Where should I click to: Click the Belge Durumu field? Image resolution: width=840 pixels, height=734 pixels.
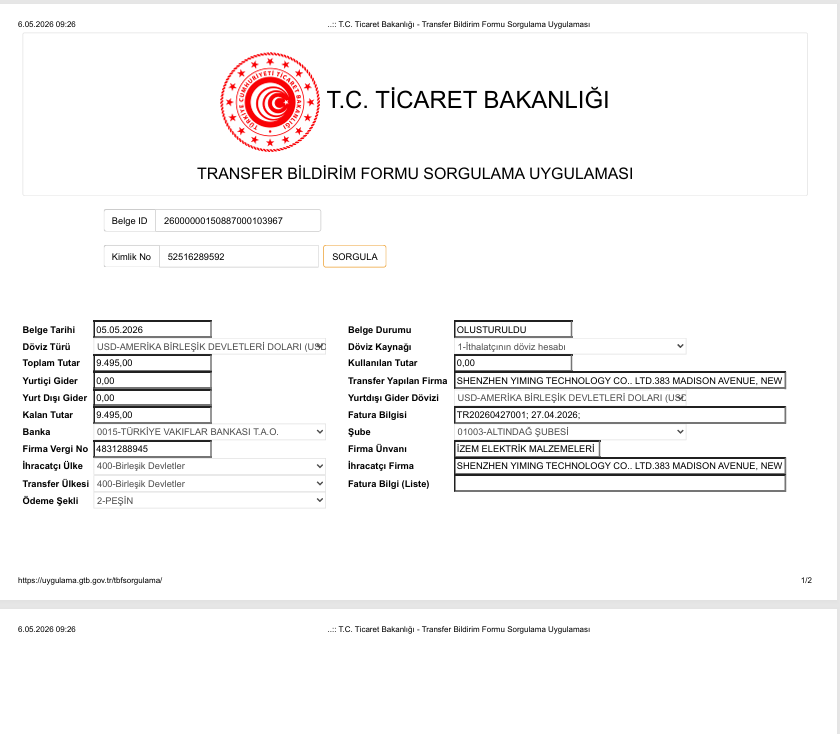(513, 329)
